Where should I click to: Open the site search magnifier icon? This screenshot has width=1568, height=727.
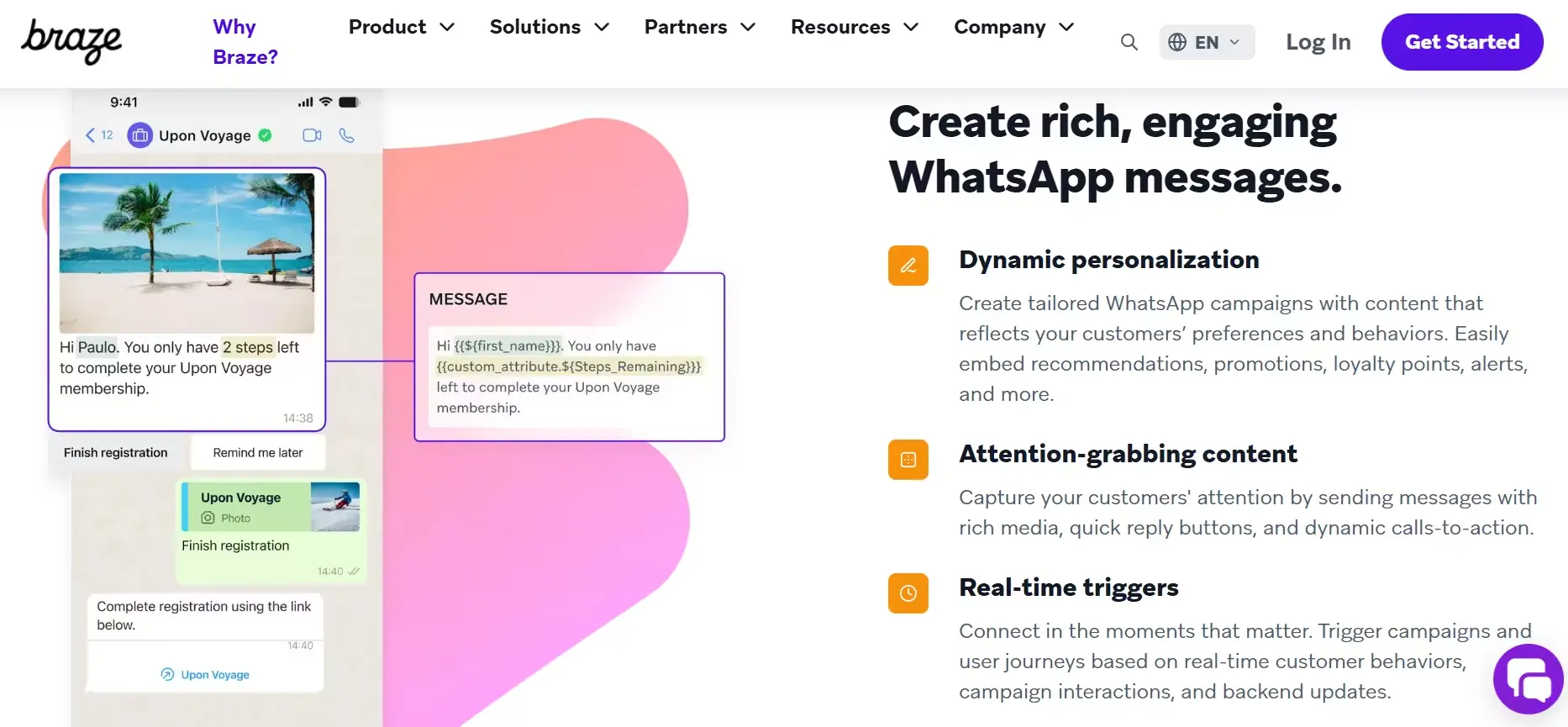[x=1129, y=42]
